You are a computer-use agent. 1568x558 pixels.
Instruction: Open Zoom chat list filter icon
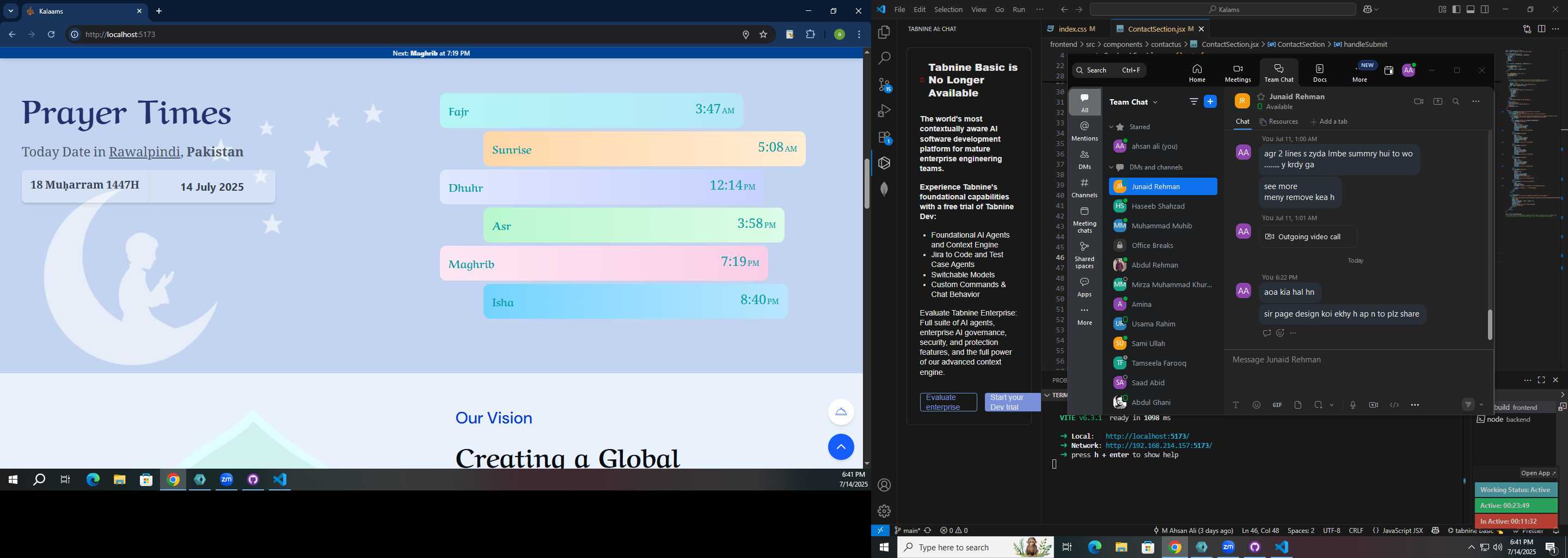coord(1193,102)
